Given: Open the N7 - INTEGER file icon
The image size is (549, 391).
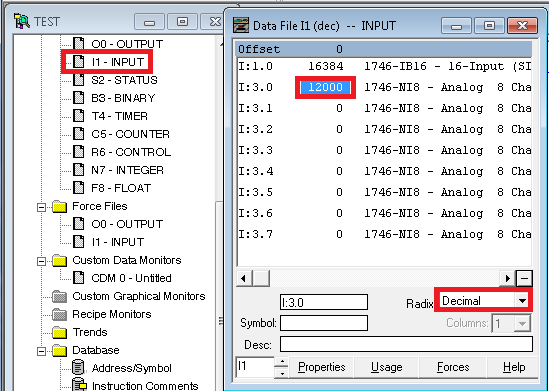Looking at the screenshot, I should (79, 170).
